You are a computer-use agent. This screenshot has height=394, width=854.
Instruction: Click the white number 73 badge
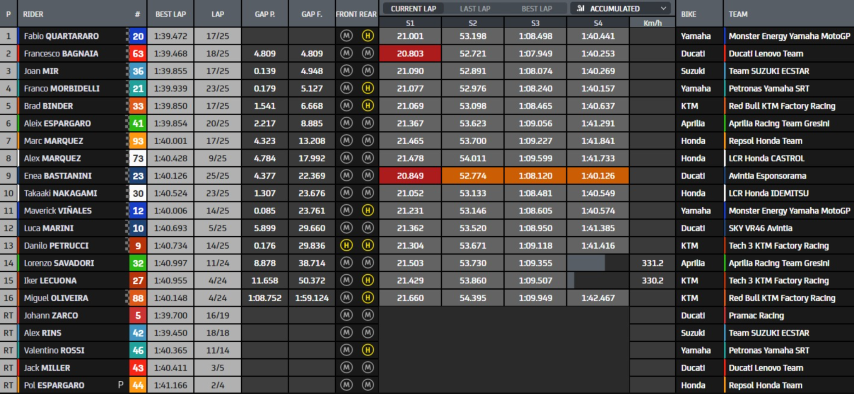pos(138,158)
